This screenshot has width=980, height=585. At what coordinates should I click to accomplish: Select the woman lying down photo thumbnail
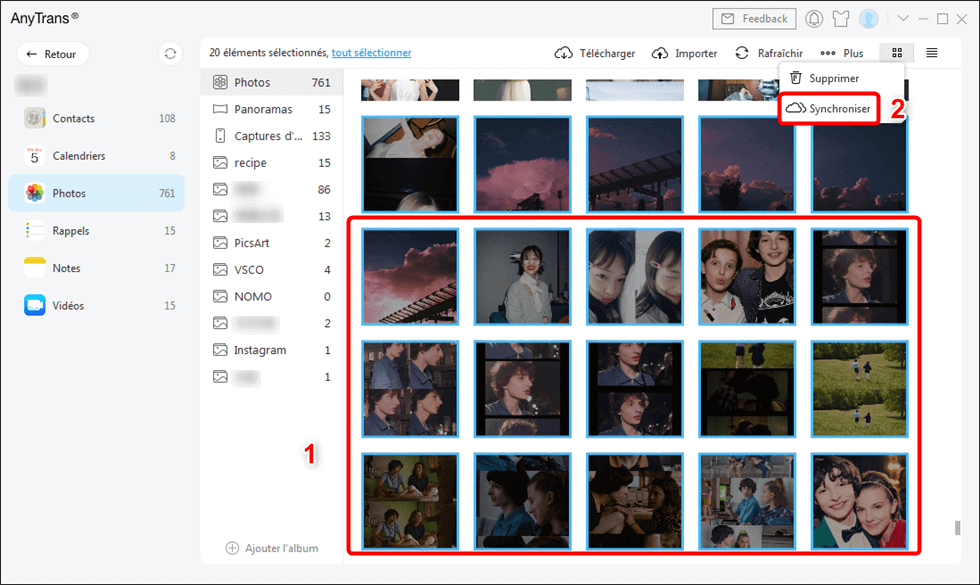click(409, 164)
